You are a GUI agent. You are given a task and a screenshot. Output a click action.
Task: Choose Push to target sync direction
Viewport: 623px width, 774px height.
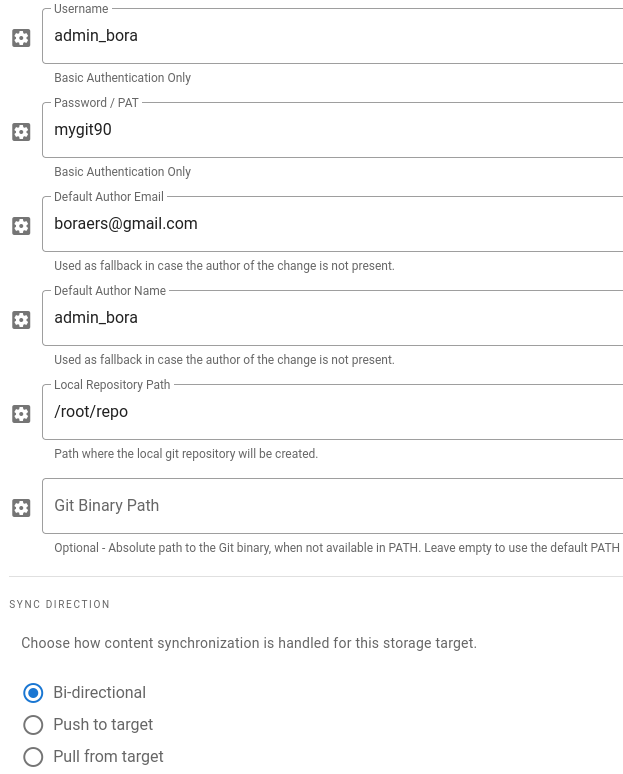(33, 725)
